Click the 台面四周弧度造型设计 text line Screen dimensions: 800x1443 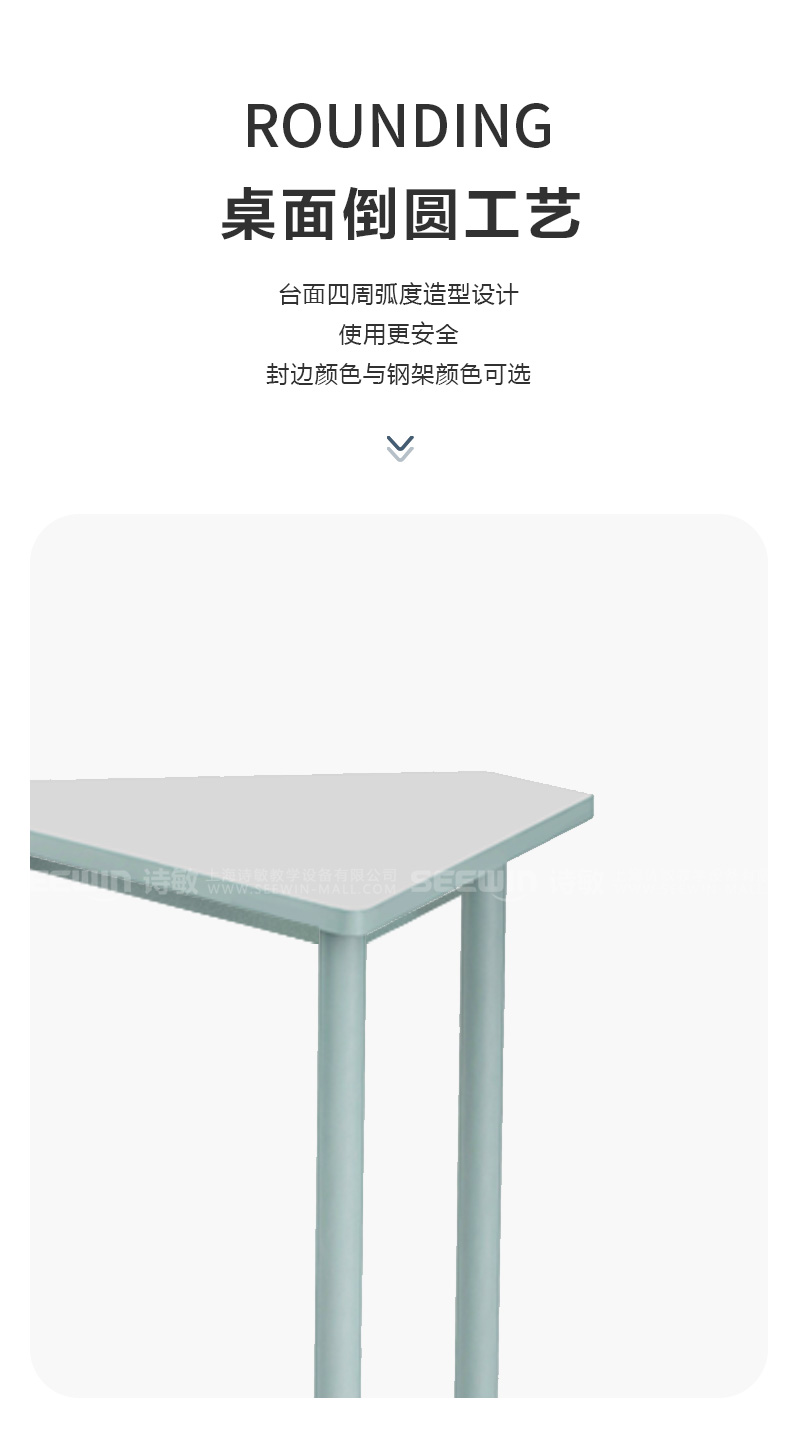(399, 294)
